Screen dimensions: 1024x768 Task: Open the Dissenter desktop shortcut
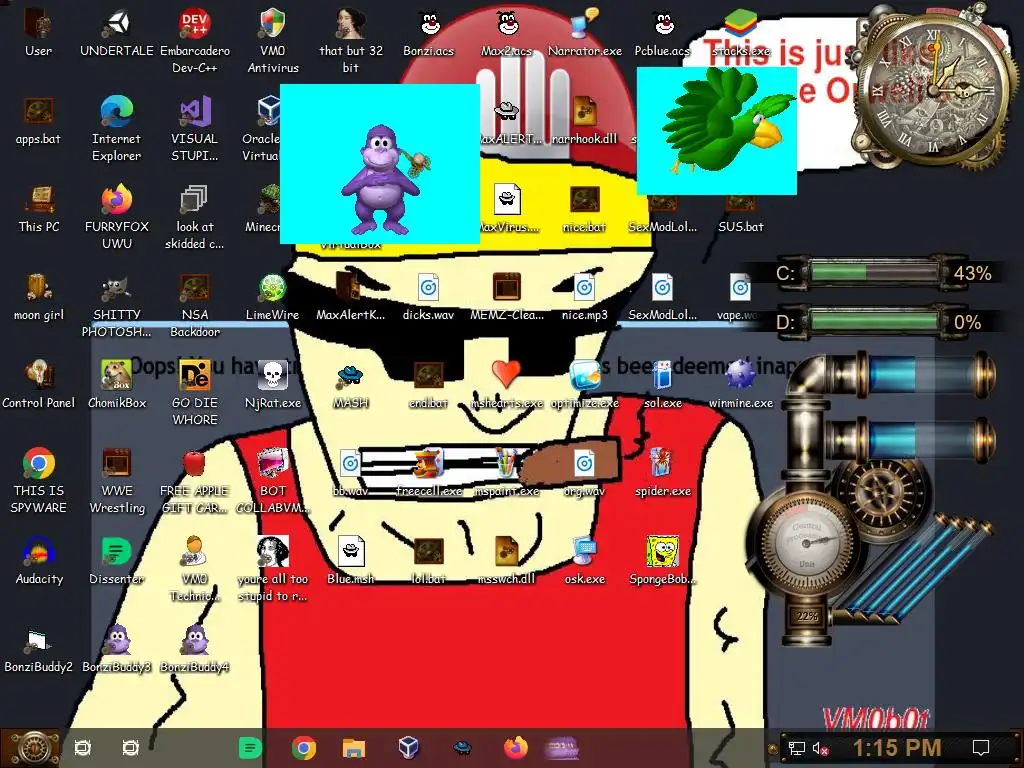pyautogui.click(x=117, y=561)
